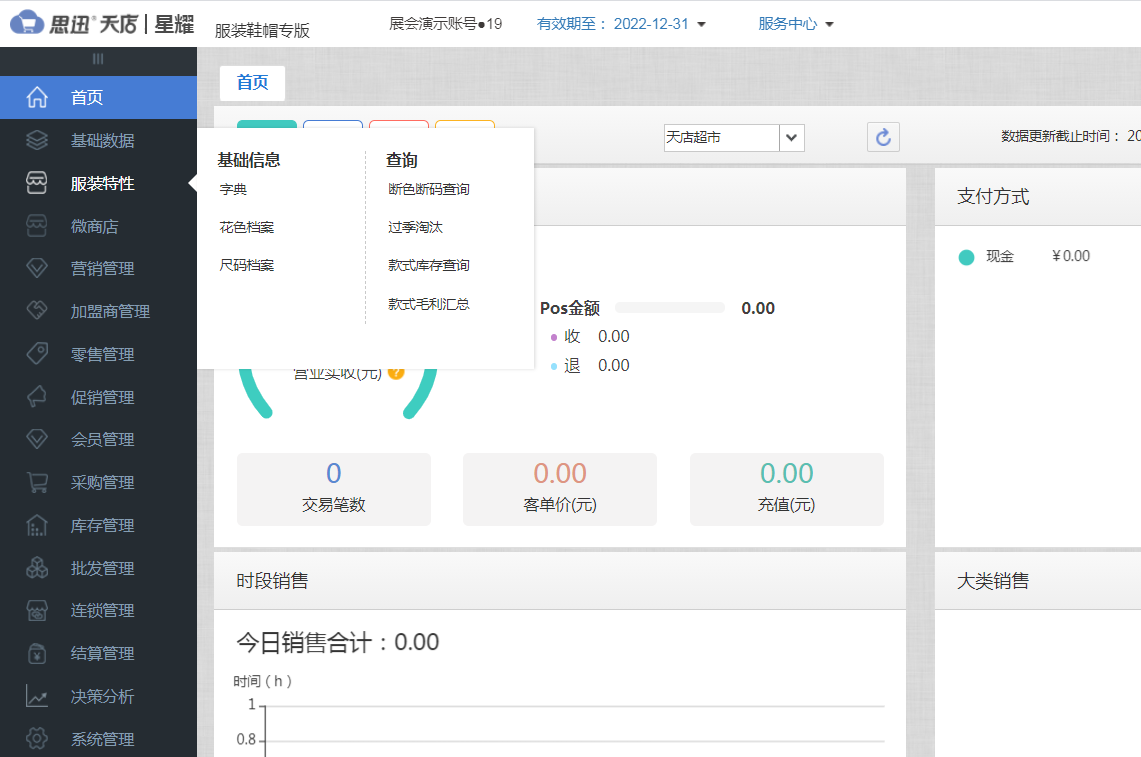Click the green dot beside 现金
Image resolution: width=1141 pixels, height=757 pixels.
pyautogui.click(x=966, y=257)
